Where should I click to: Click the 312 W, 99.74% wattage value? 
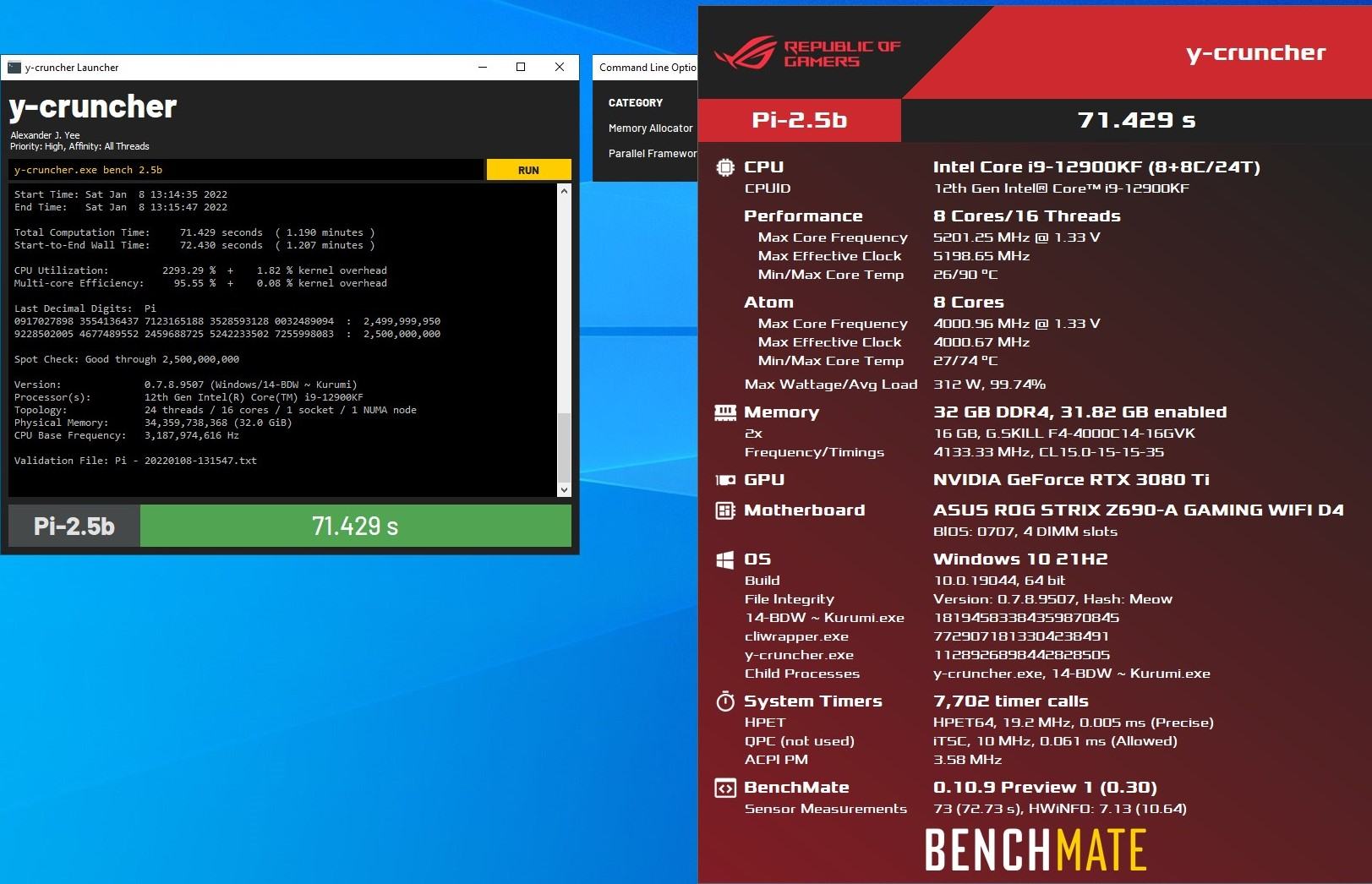pyautogui.click(x=989, y=385)
